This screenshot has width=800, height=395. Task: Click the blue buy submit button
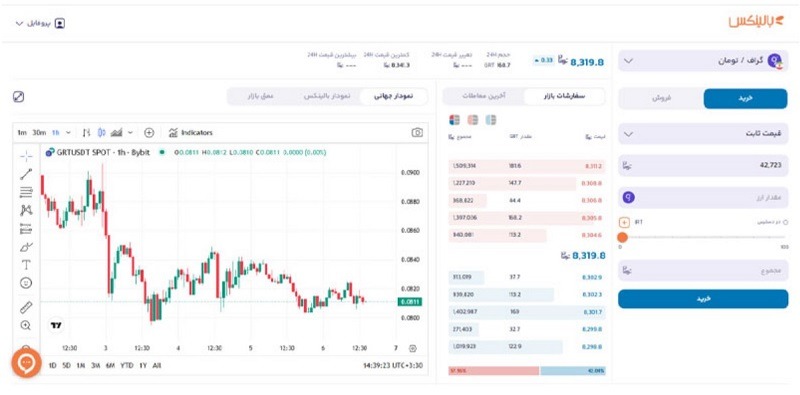[703, 299]
